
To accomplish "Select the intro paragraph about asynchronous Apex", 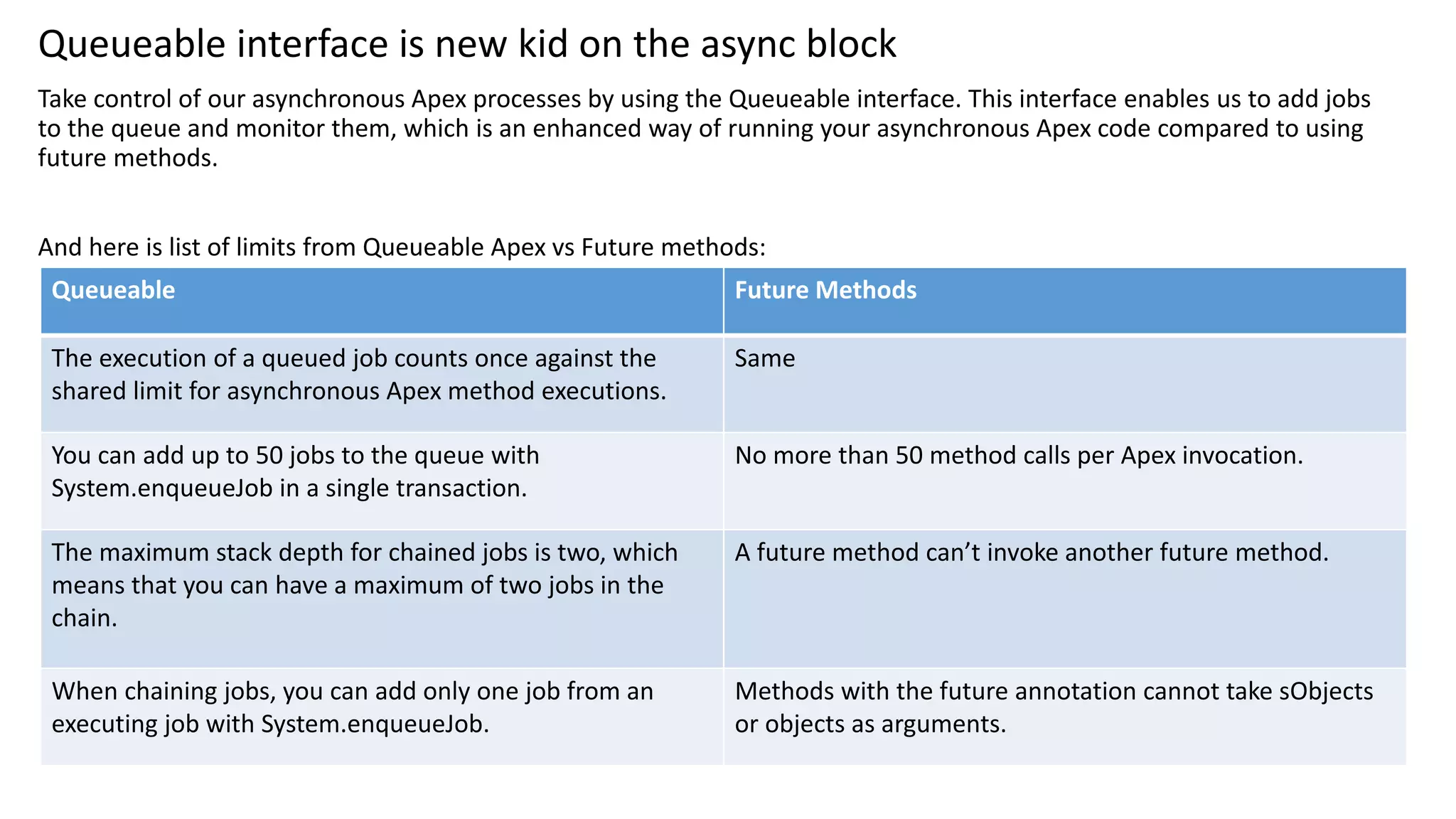I will coord(704,128).
